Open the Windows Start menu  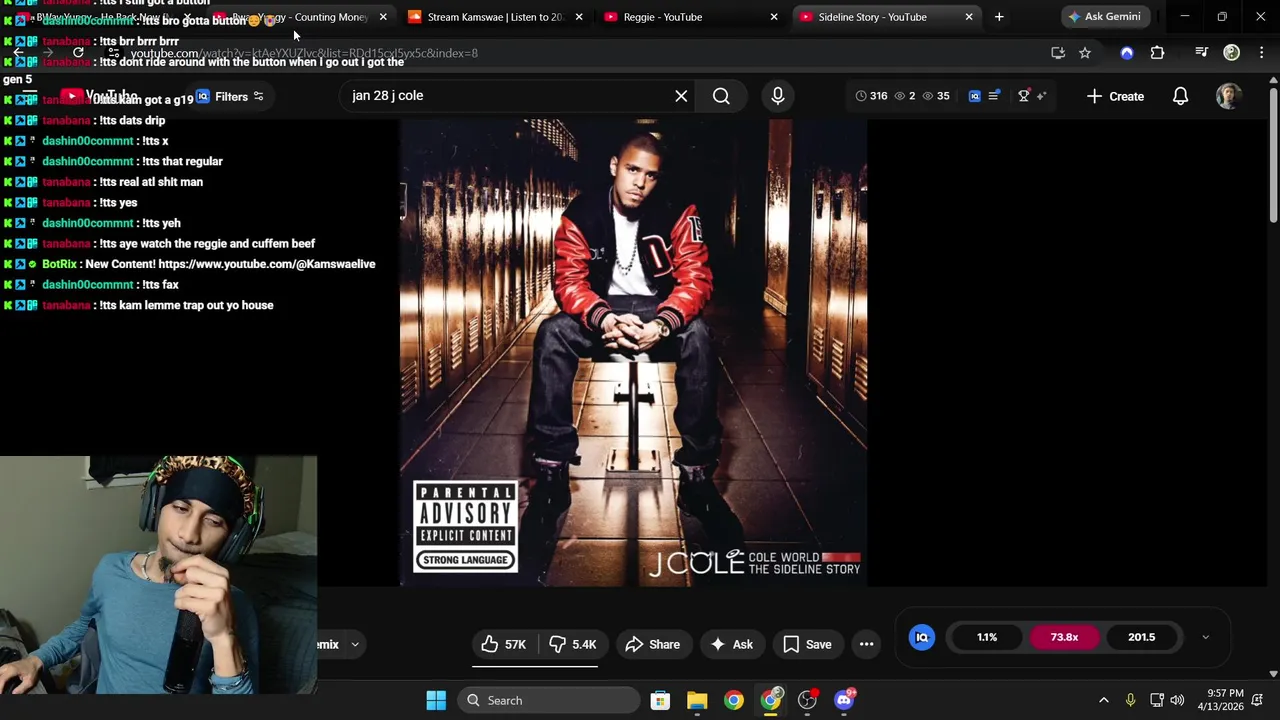tap(436, 700)
